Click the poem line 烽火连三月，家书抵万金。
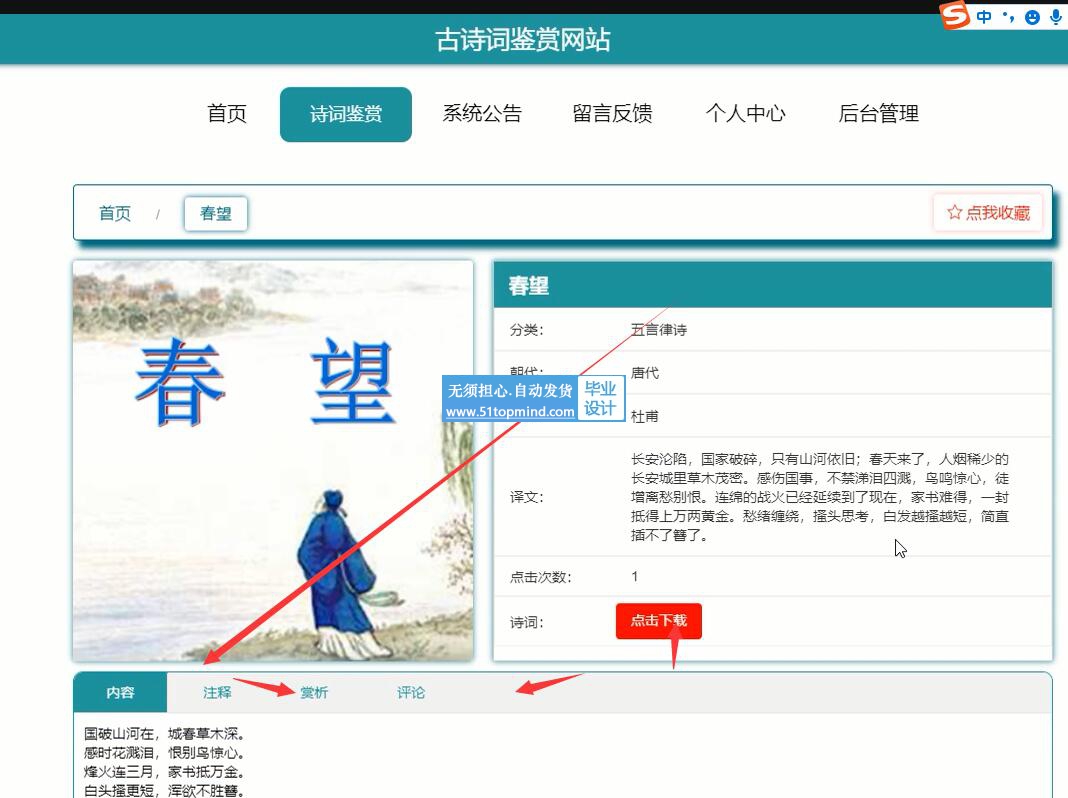Screen dimensions: 1068x798 (x=164, y=772)
